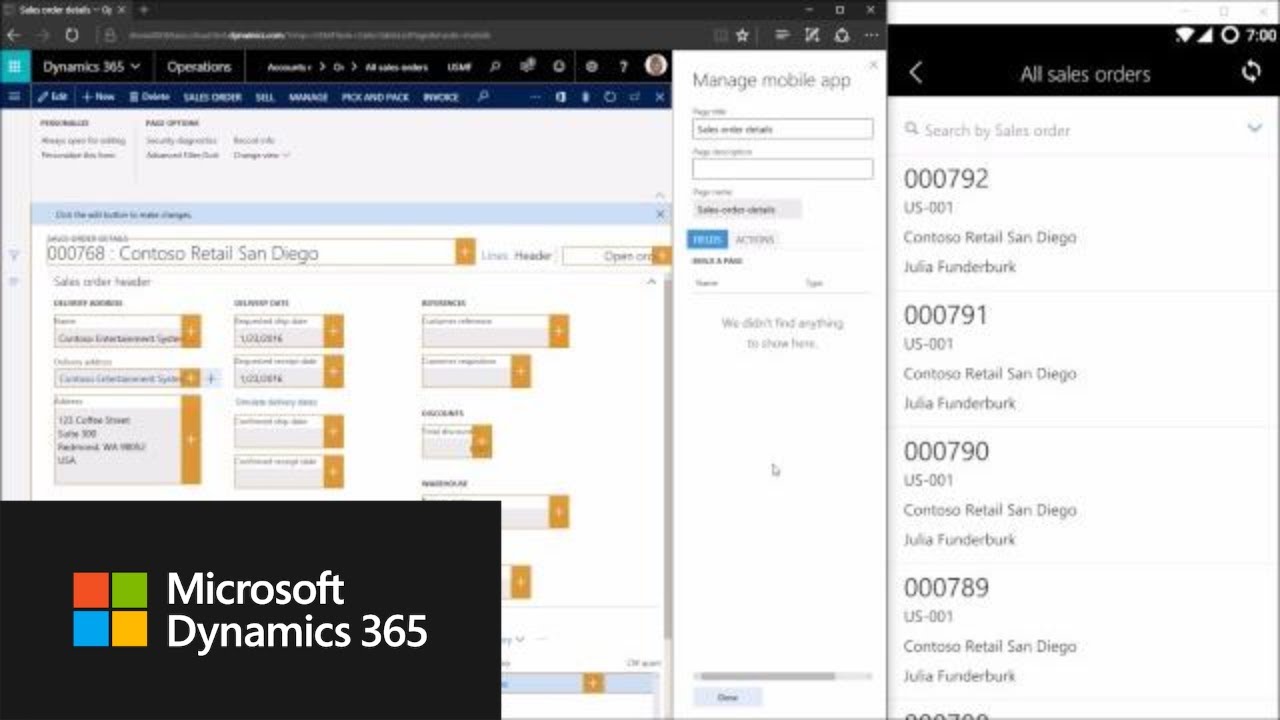Click the Page title input field
The width and height of the screenshot is (1280, 720).
[x=782, y=129]
